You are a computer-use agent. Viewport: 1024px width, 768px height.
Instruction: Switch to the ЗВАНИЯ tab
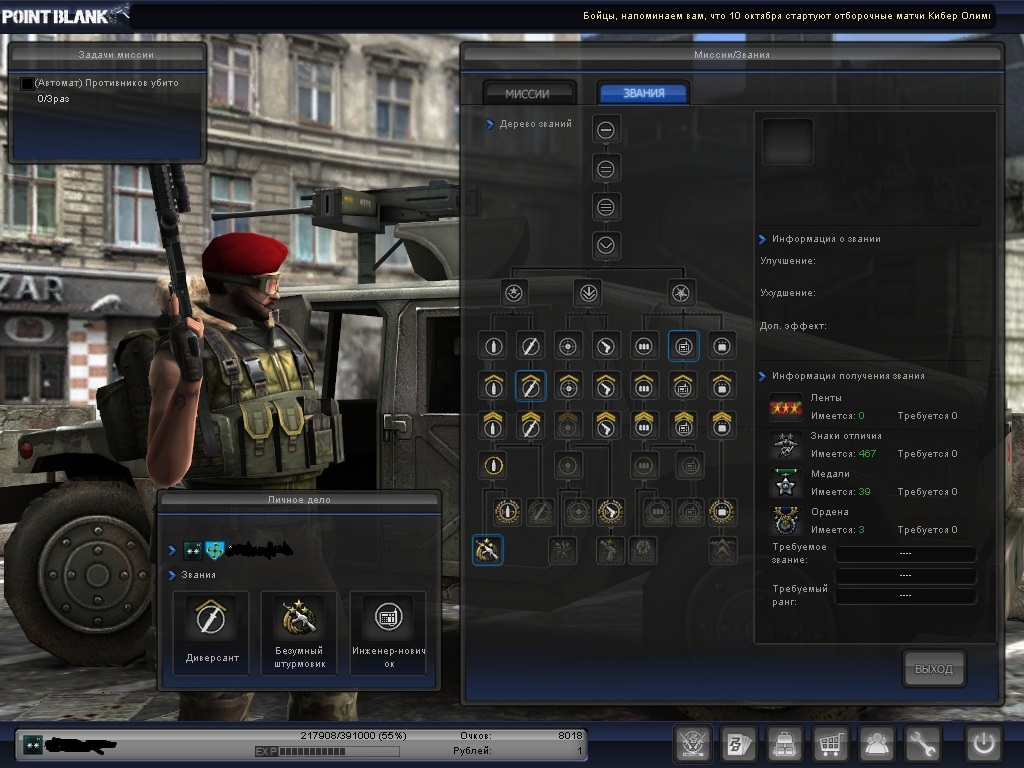643,93
